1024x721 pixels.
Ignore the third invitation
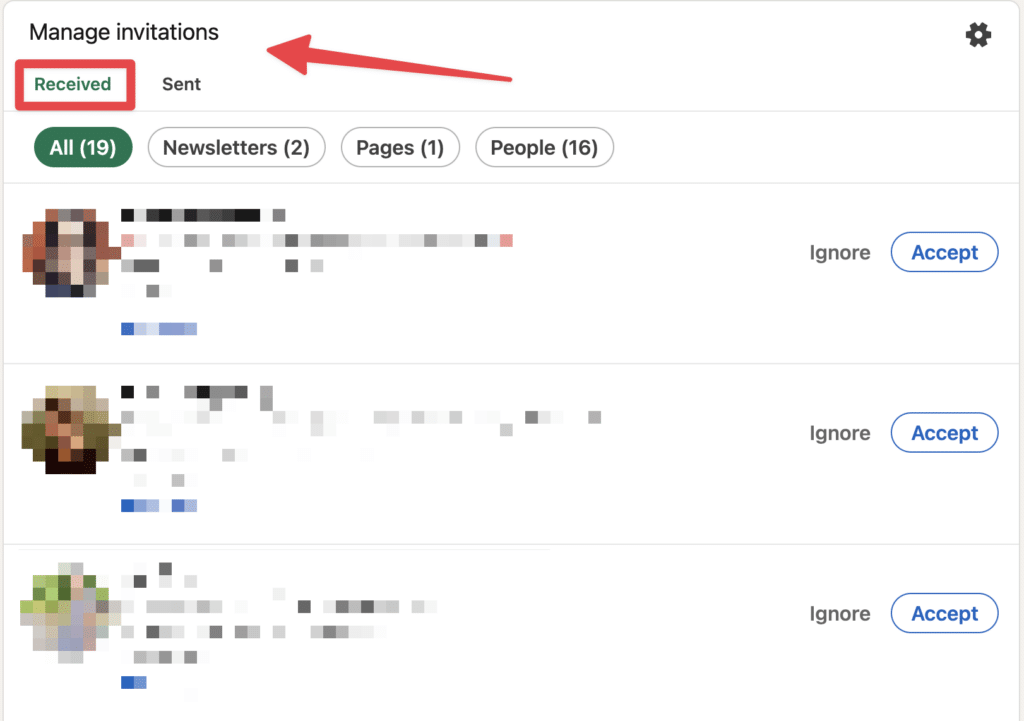(x=839, y=613)
